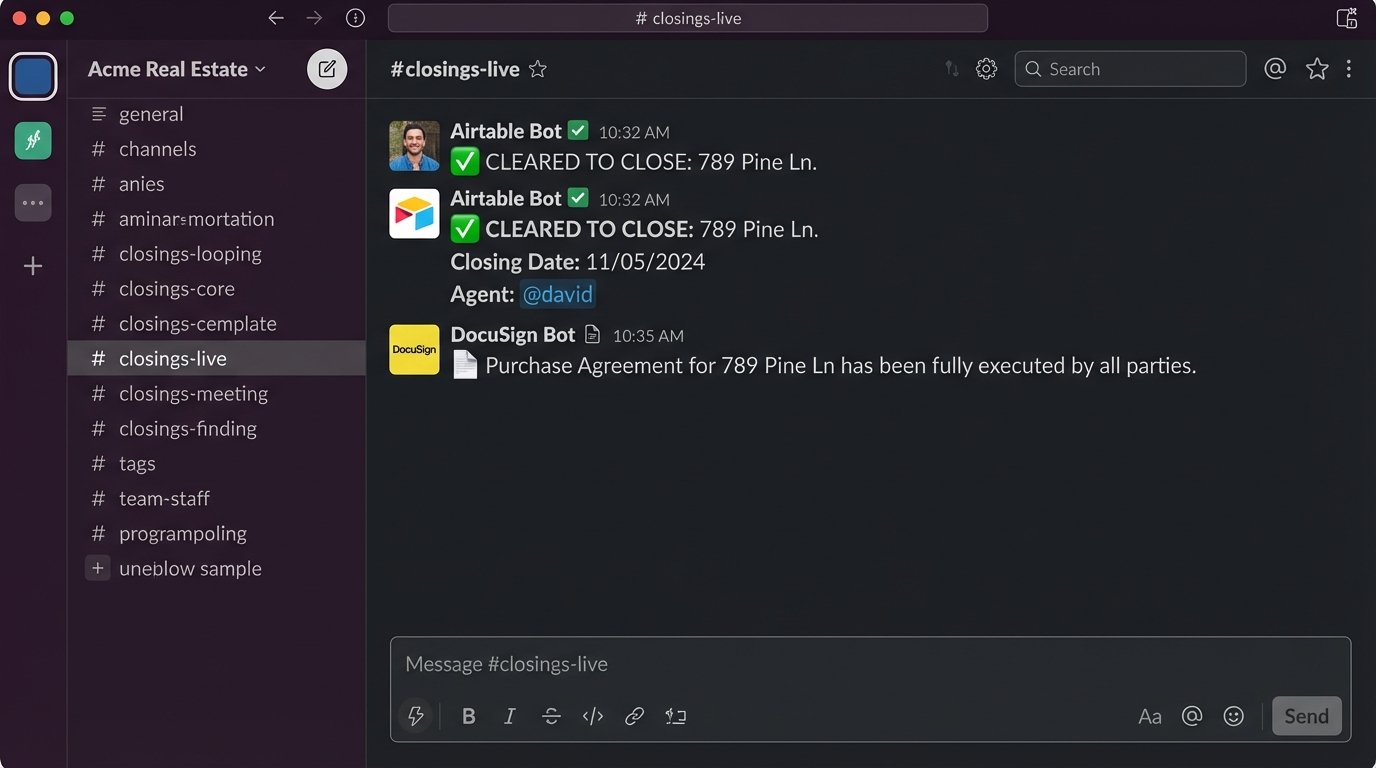Click the @david mention link
The height and width of the screenshot is (768, 1376).
tap(558, 294)
